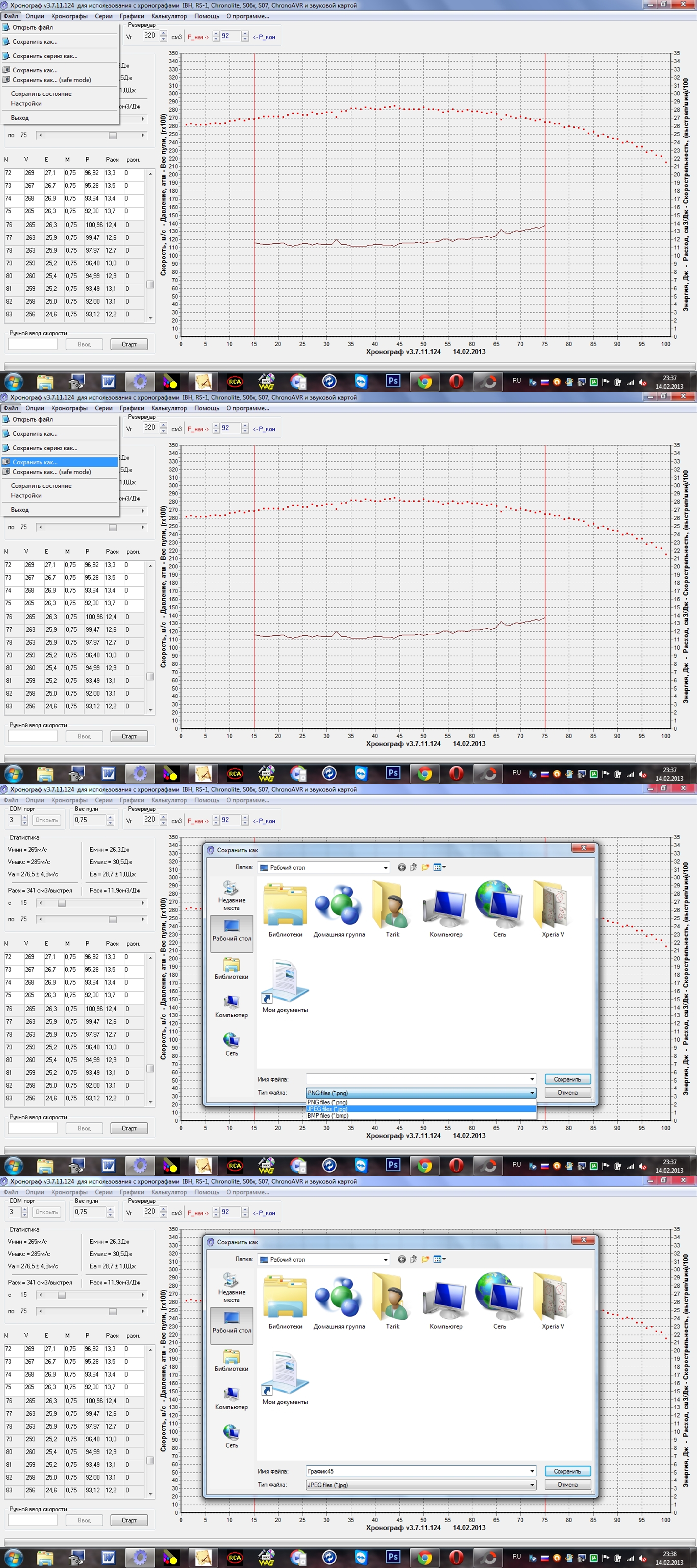
Task: Create a new folder in the empty-filename save dialog
Action: point(425,867)
